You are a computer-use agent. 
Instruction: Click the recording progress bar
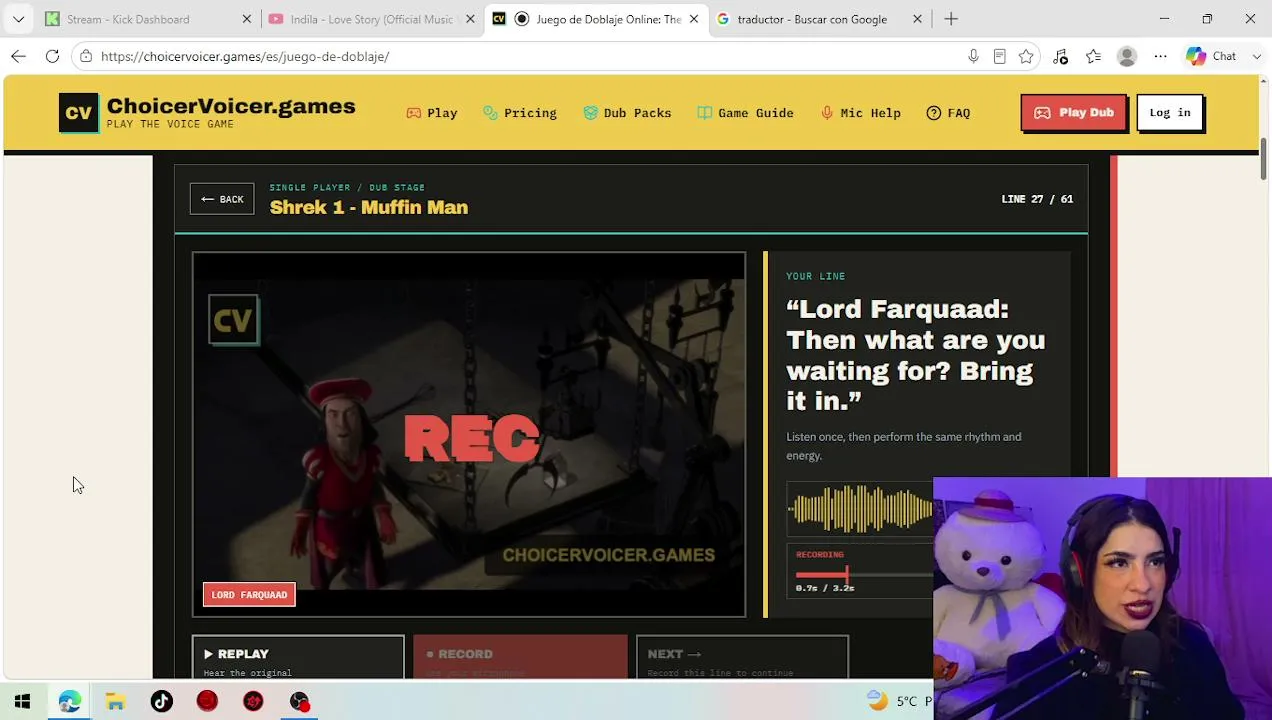(x=864, y=574)
